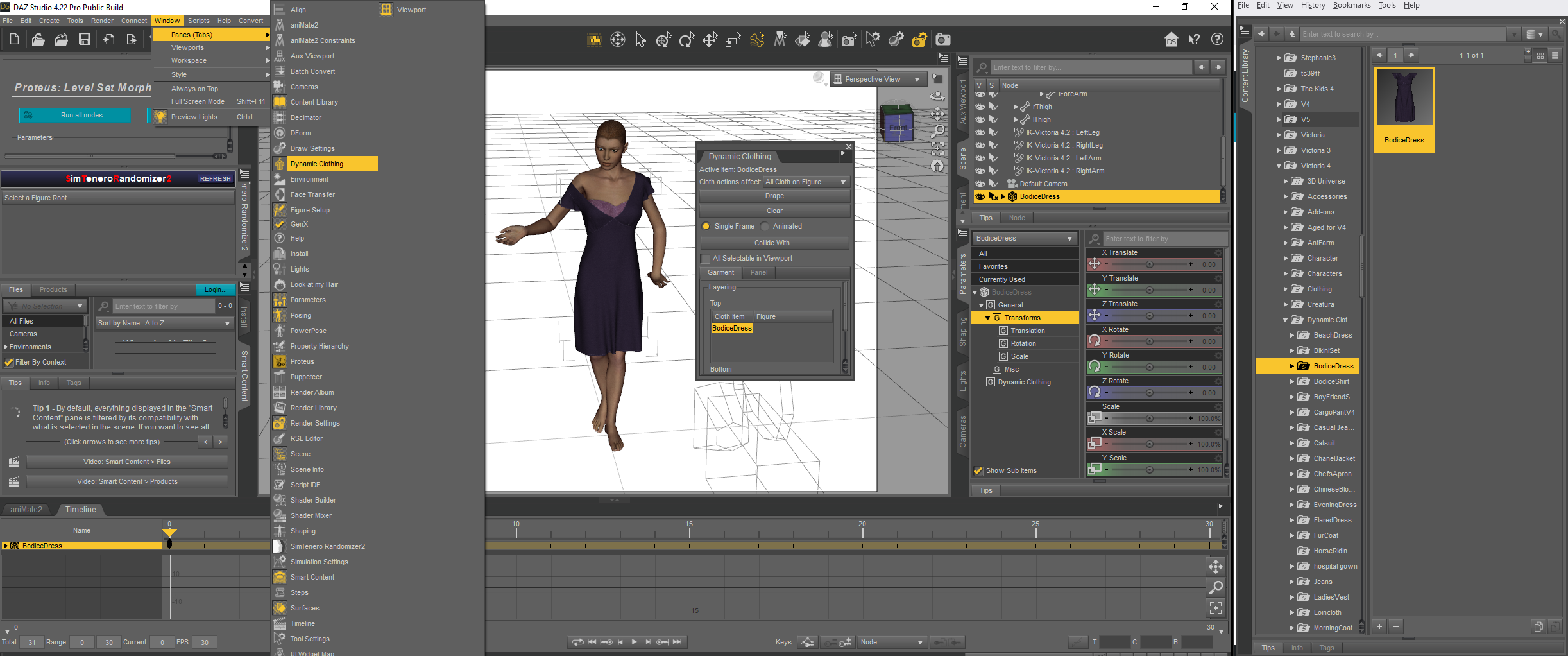
Task: Activate the Translate tool in toolbar
Action: point(710,39)
